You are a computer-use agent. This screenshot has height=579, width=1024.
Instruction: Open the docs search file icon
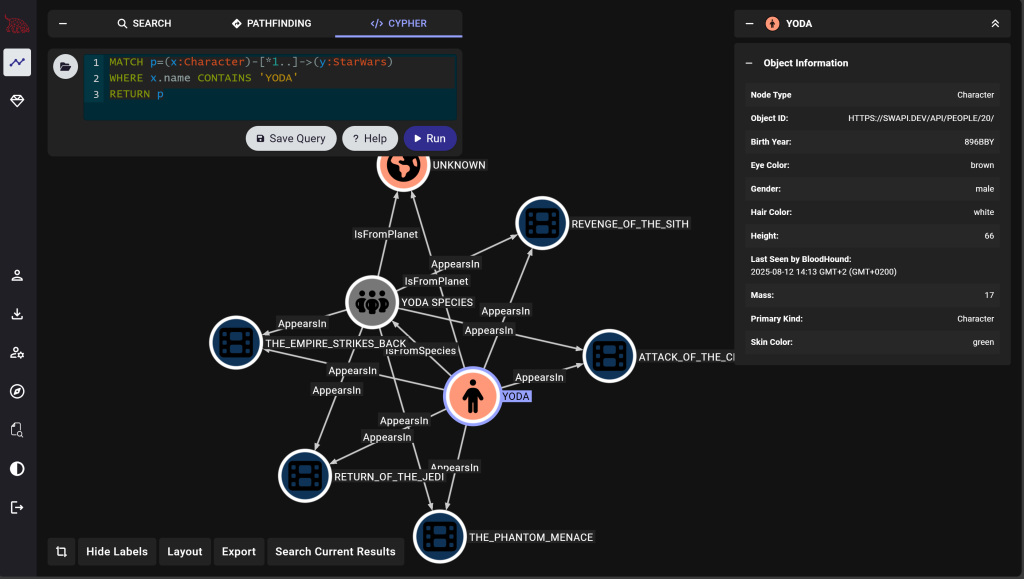pos(17,430)
